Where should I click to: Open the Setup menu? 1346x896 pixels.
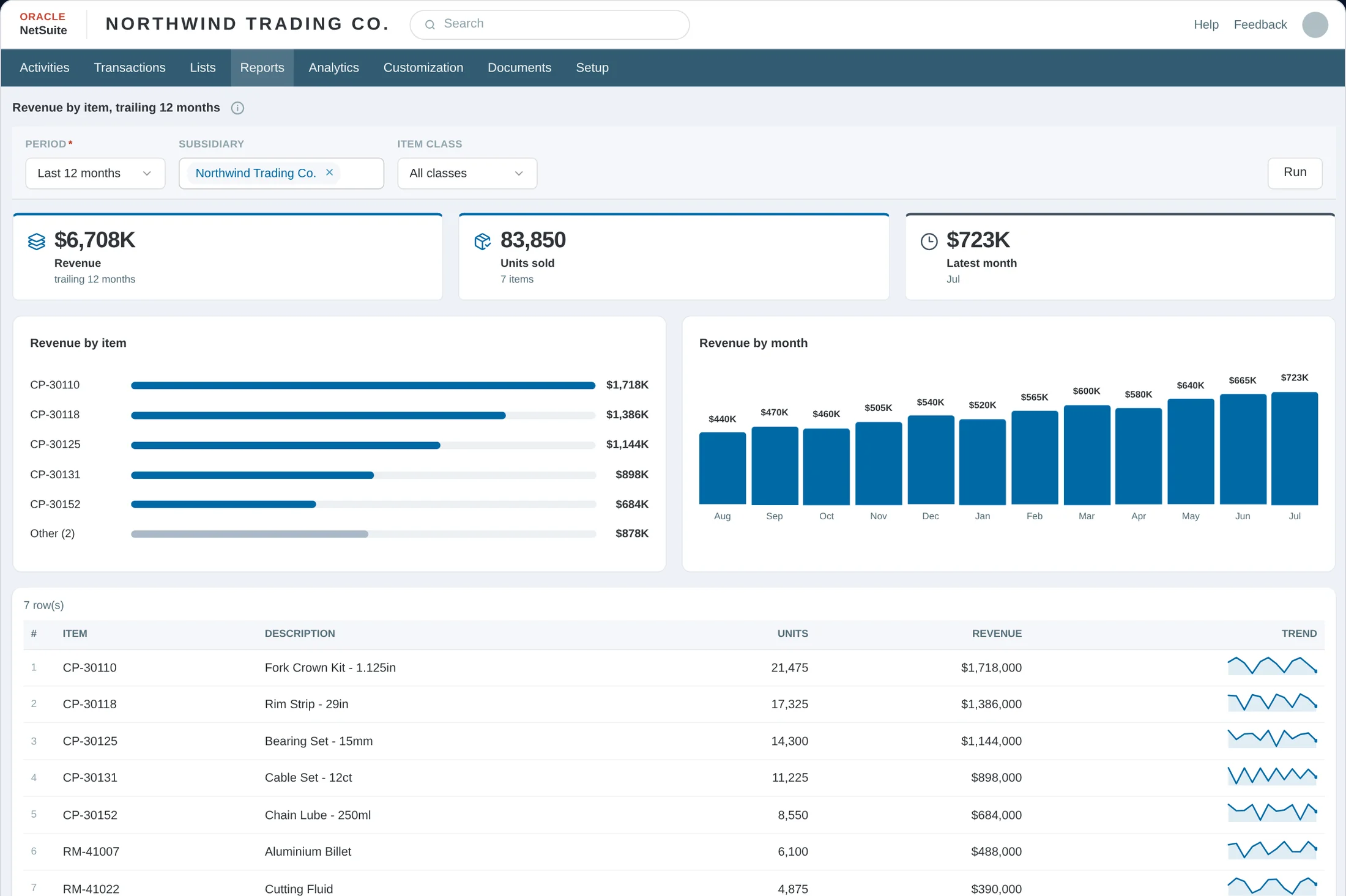pos(592,68)
